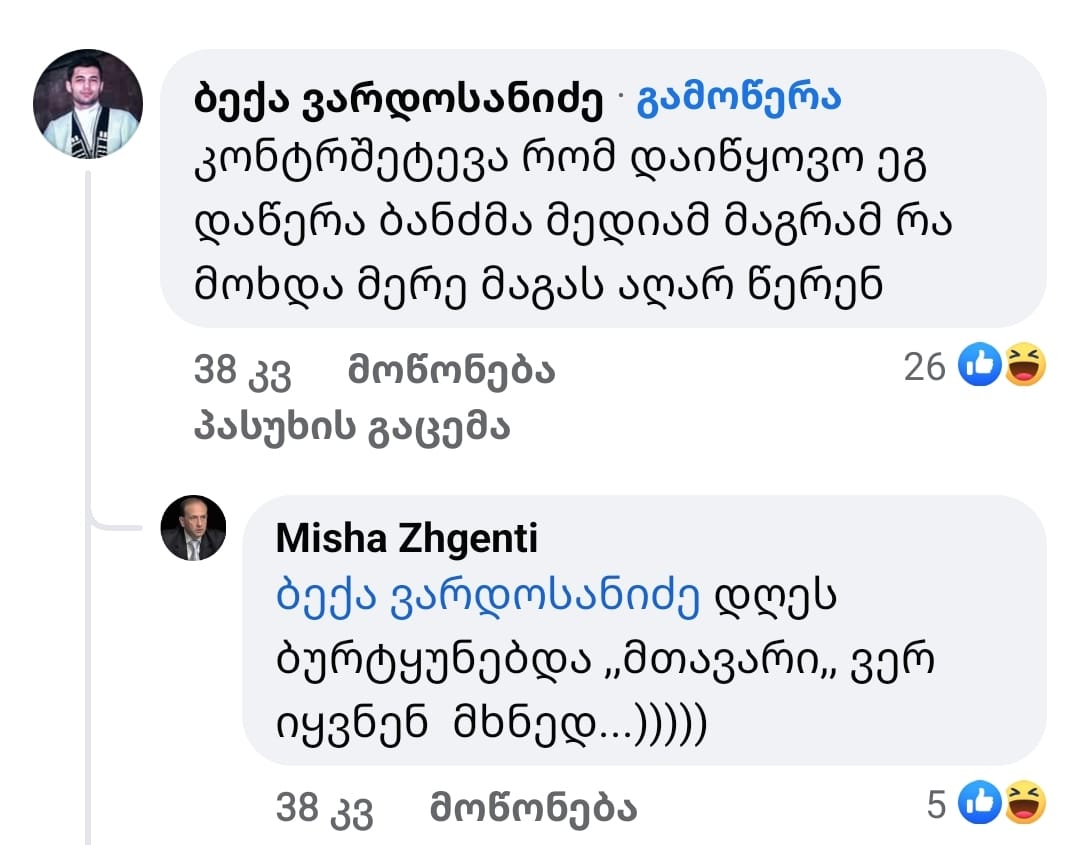Open Misha Zhgenti's profile from the name
Viewport: 1080px width, 845px height.
click(406, 539)
